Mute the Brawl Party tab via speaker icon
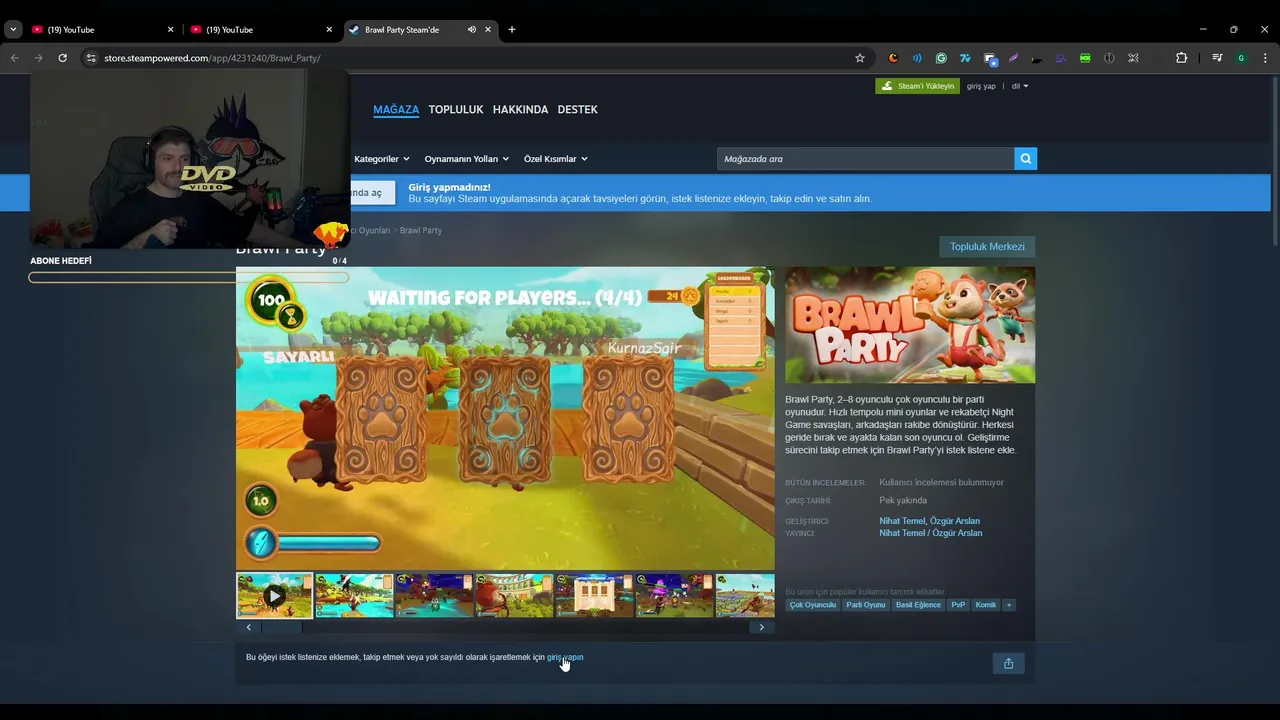Image resolution: width=1280 pixels, height=720 pixels. pos(472,29)
